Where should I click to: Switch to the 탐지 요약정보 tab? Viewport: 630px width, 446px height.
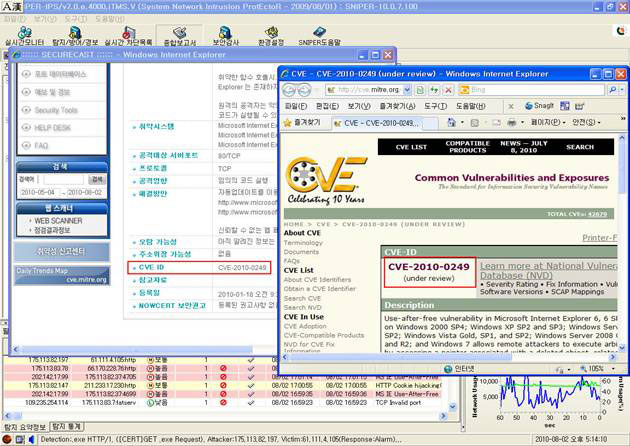click(x=25, y=426)
